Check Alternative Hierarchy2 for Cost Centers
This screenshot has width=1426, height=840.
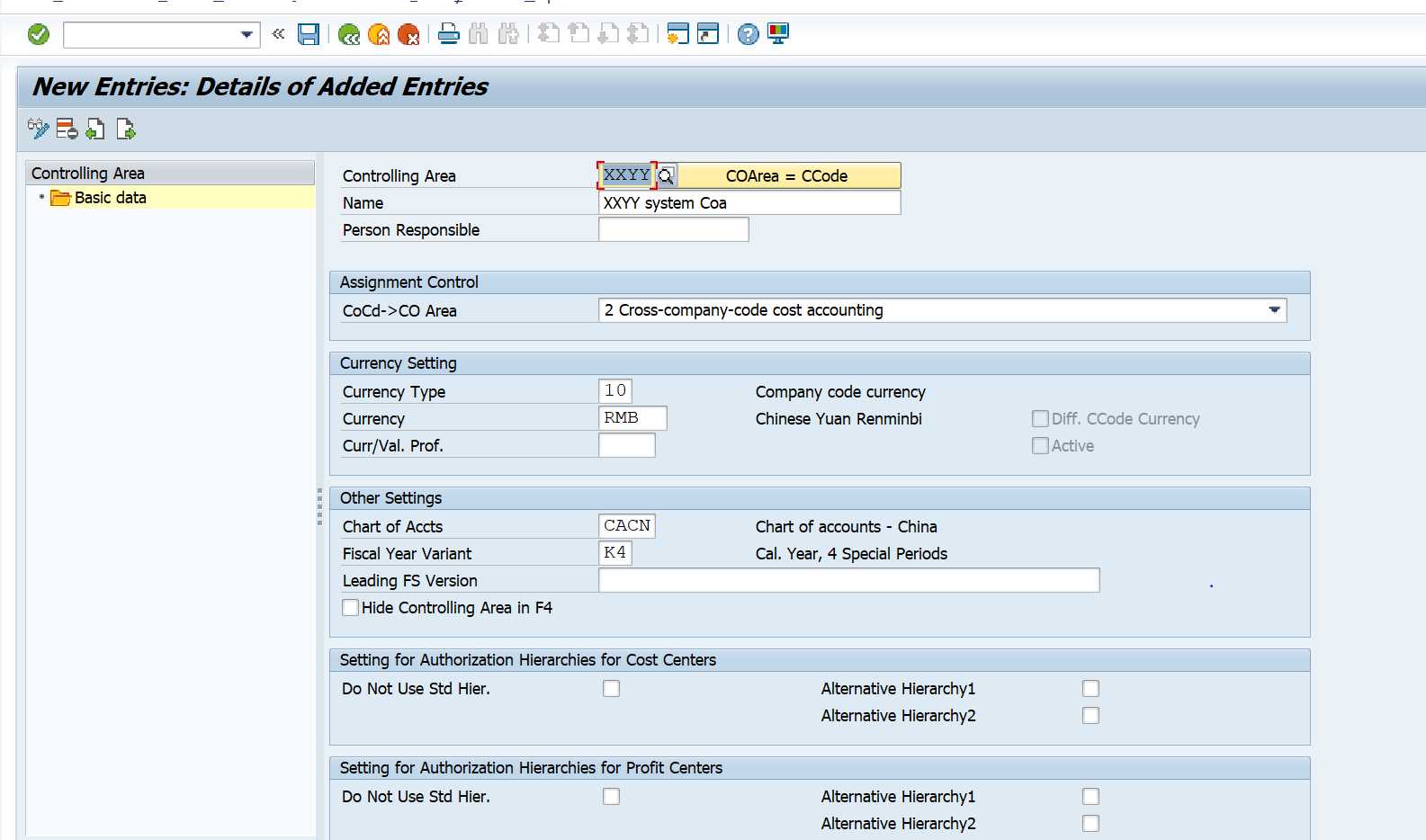(1090, 715)
